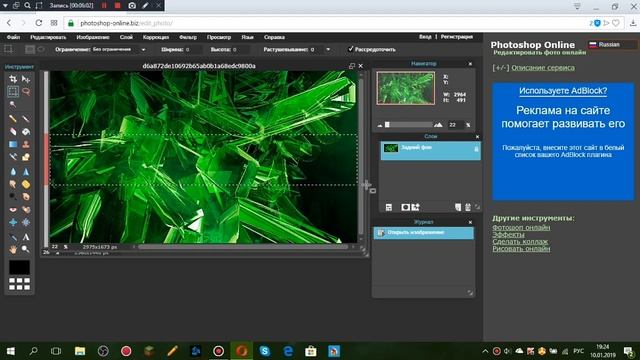Switch to elliptical marquee mode in options bar
The width and height of the screenshot is (640, 360).
coord(41,49)
